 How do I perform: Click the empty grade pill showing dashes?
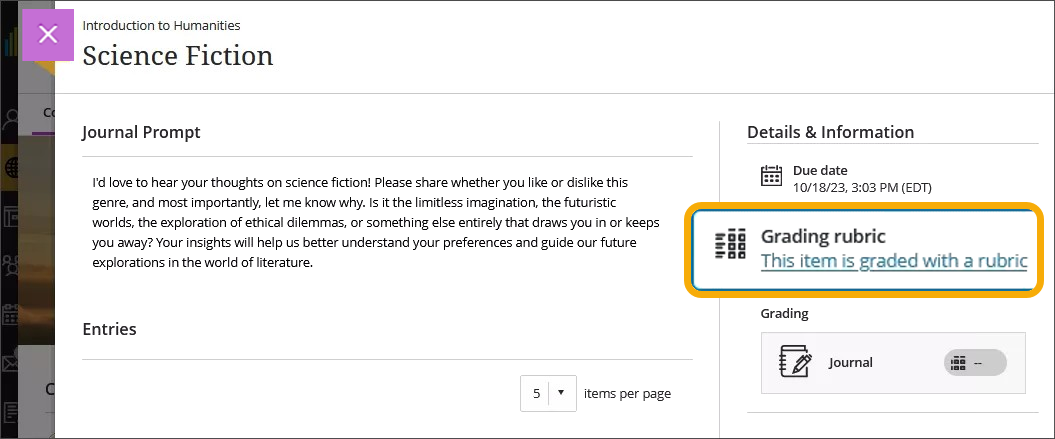(975, 363)
